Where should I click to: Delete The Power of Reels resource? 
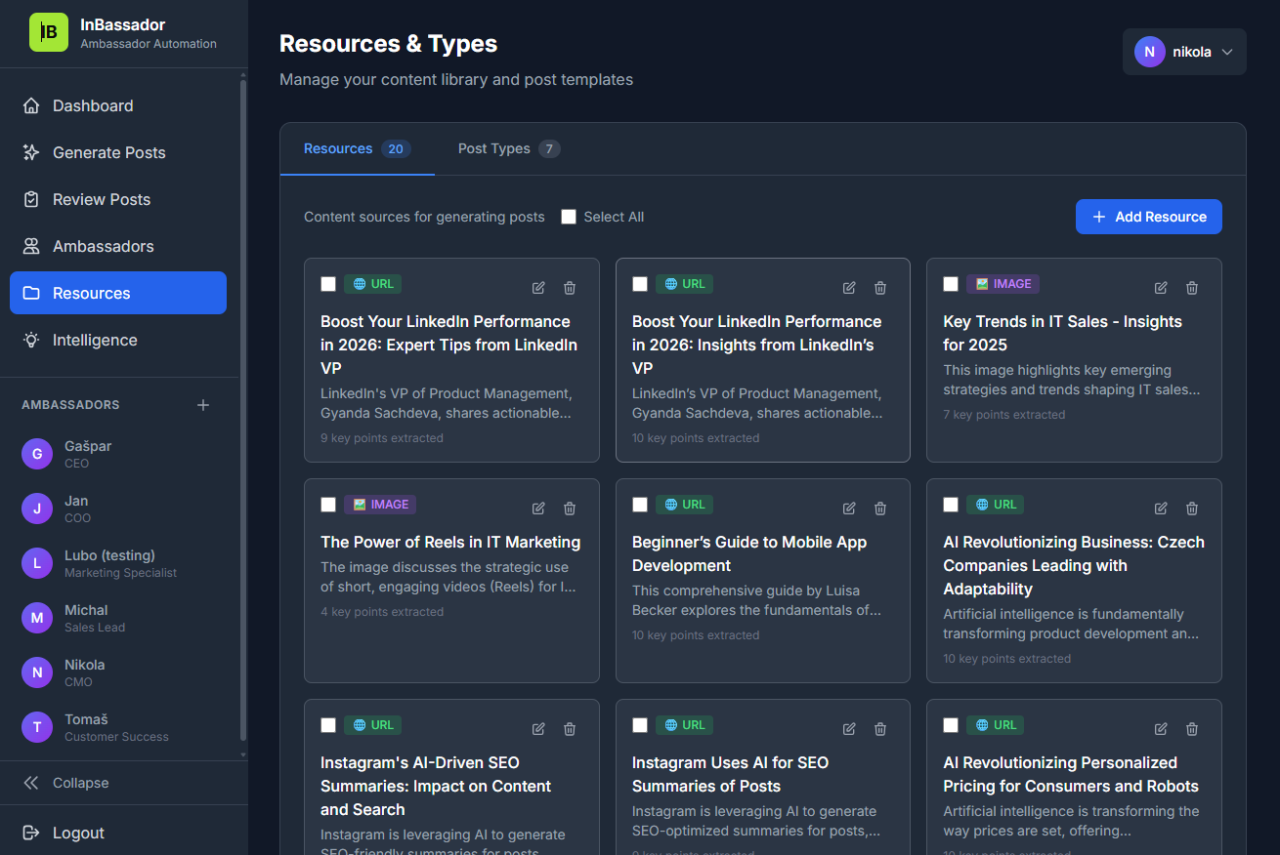[x=569, y=508]
